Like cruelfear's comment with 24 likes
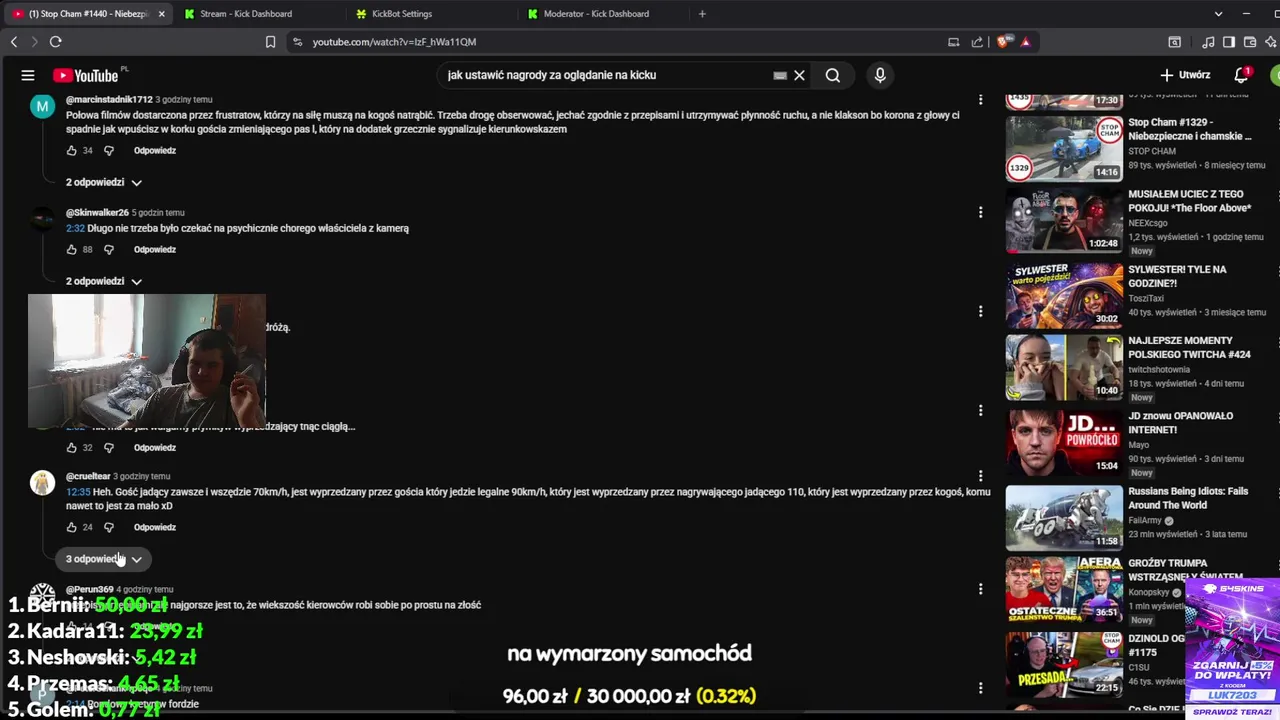 click(x=71, y=527)
